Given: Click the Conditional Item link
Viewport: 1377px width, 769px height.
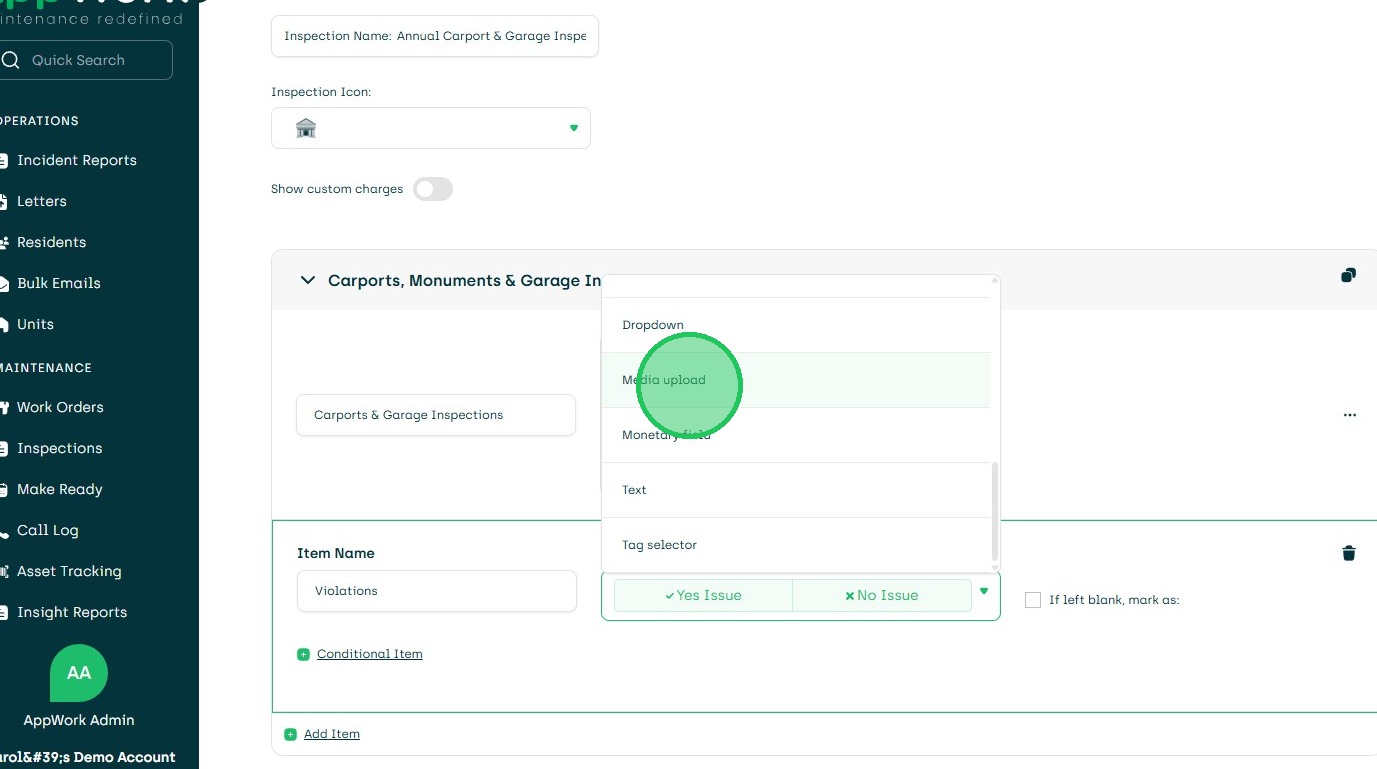Looking at the screenshot, I should pyautogui.click(x=369, y=654).
